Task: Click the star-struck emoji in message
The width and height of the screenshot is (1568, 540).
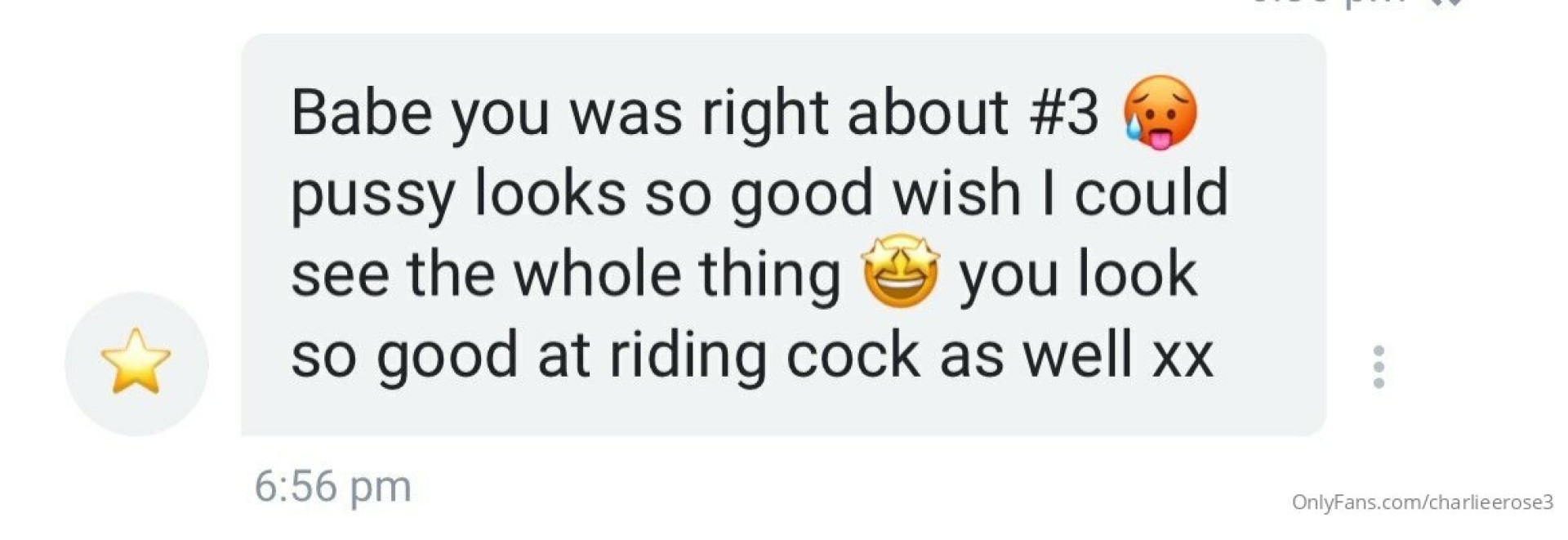Action: (901, 272)
